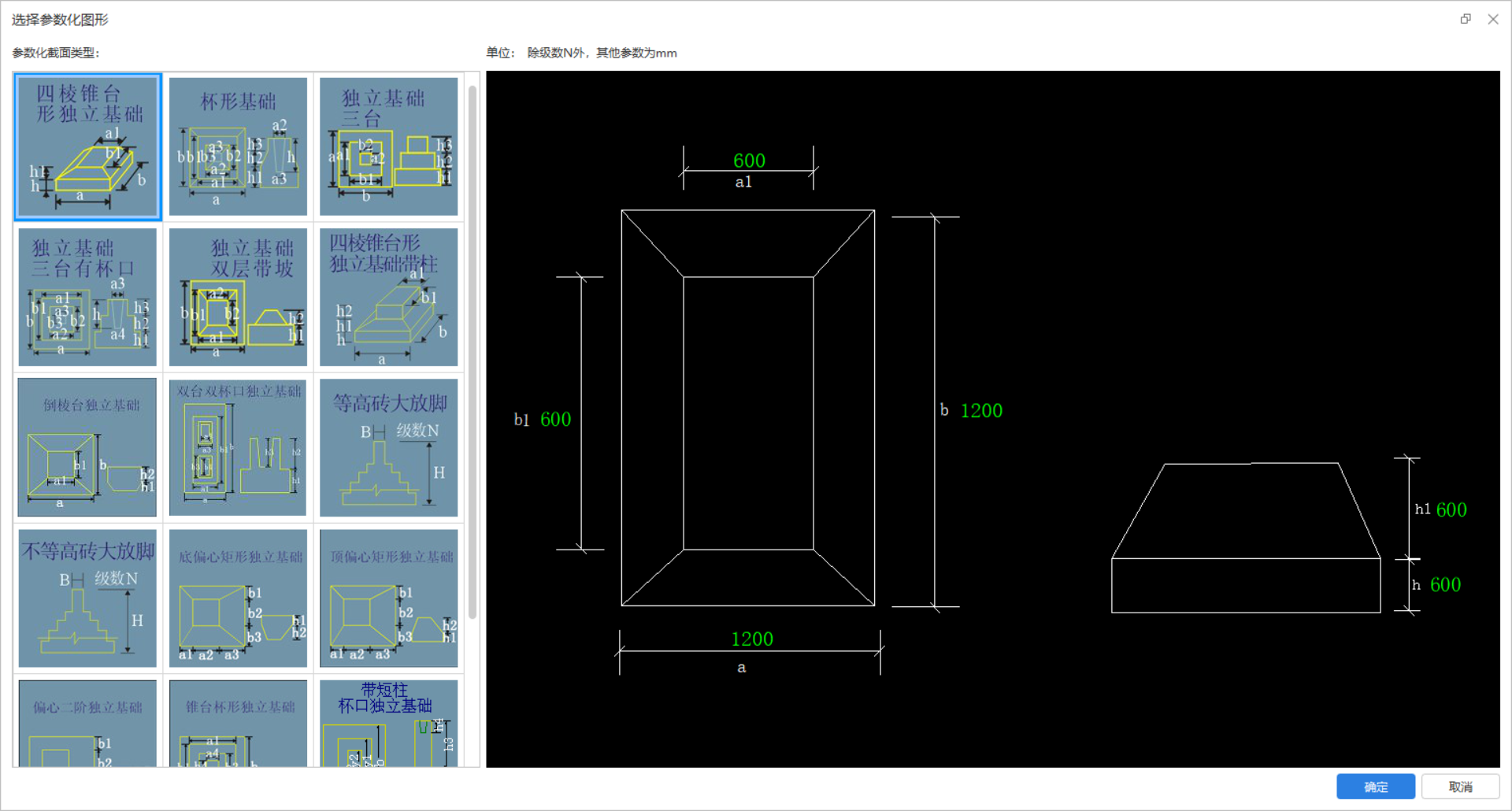Edit the a1 value 600
The height and width of the screenshot is (811, 1512).
[749, 161]
